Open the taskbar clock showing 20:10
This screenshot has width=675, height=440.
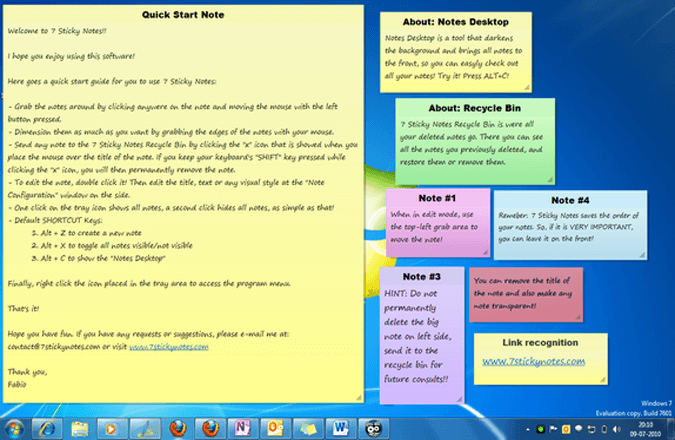click(647, 427)
